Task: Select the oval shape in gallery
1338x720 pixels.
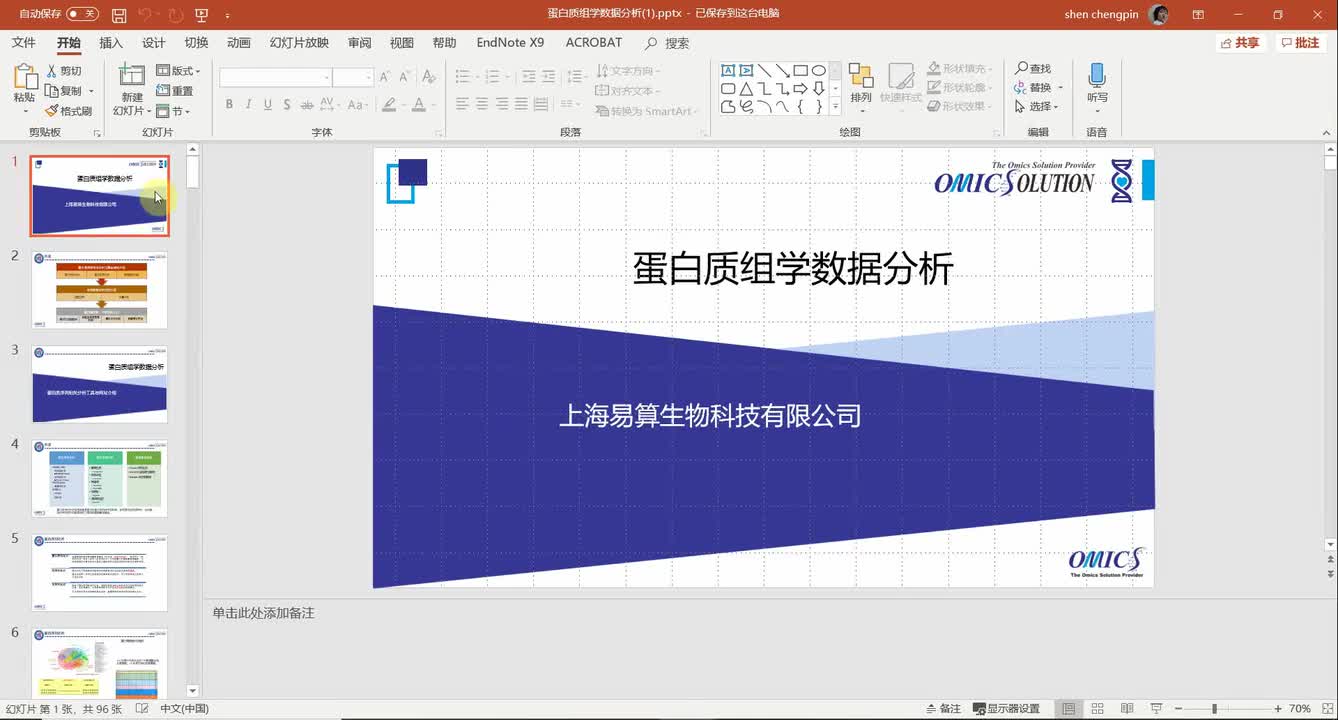Action: (818, 71)
